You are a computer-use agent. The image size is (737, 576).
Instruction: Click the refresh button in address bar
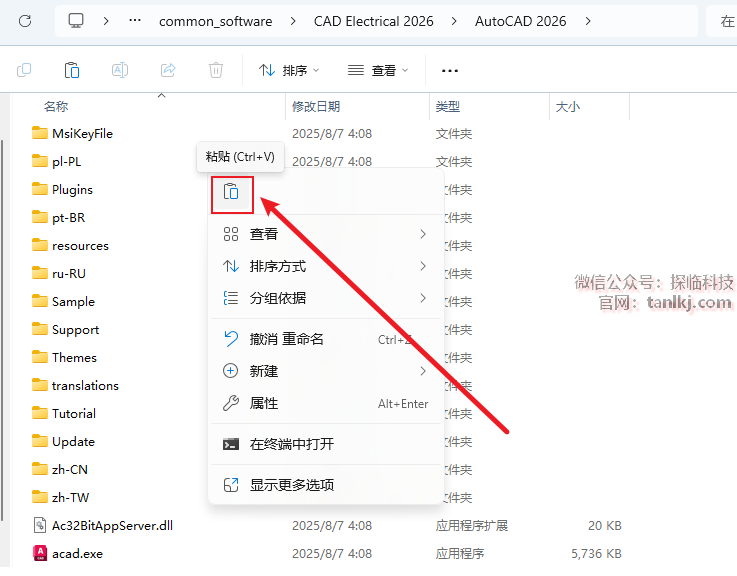coord(26,21)
